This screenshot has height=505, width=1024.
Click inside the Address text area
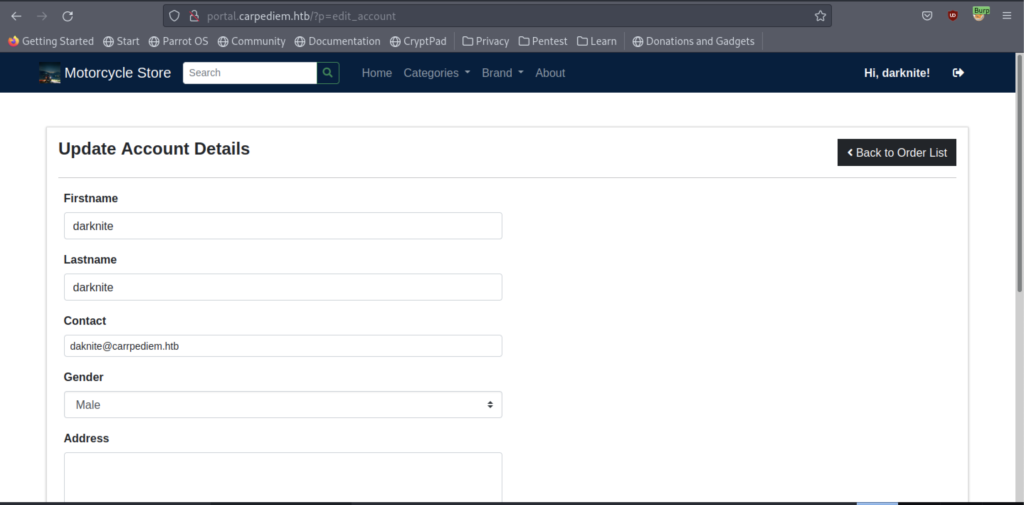coord(282,477)
